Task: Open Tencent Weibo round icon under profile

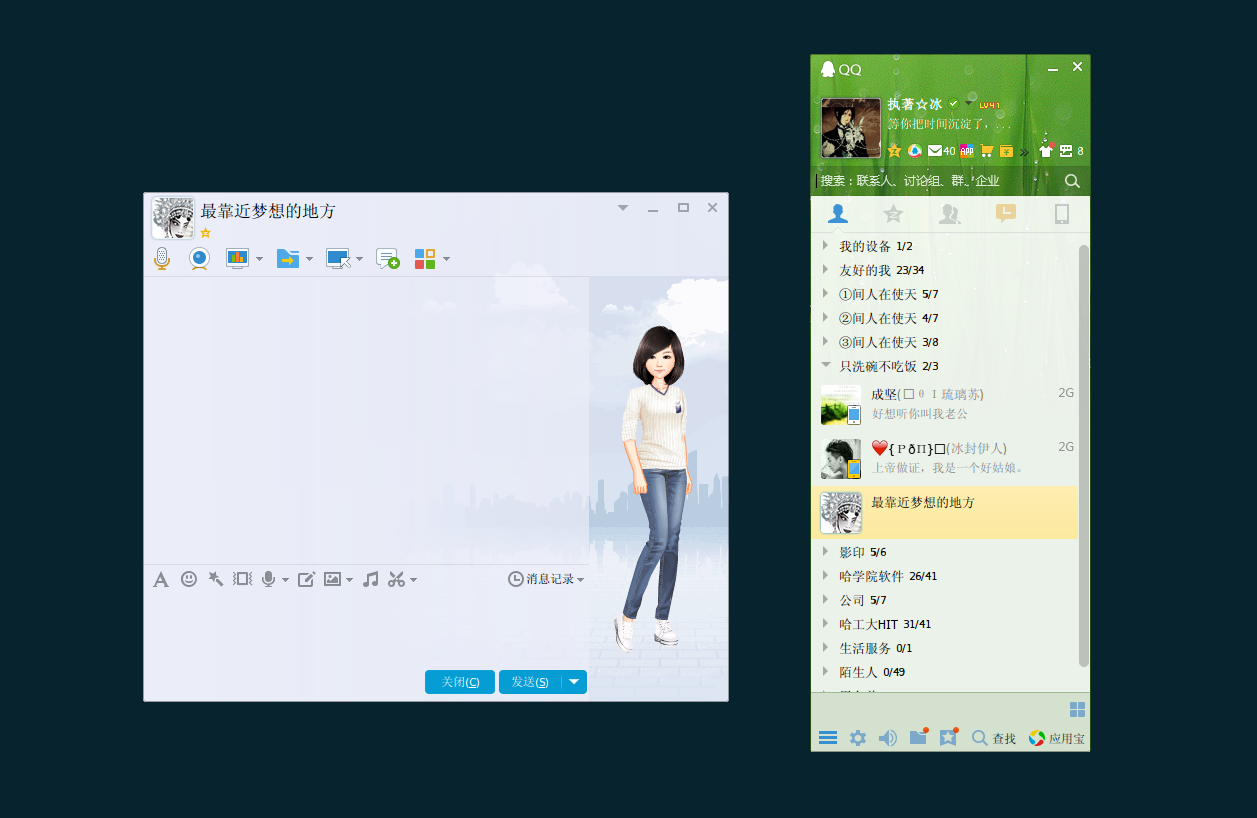Action: 914,151
